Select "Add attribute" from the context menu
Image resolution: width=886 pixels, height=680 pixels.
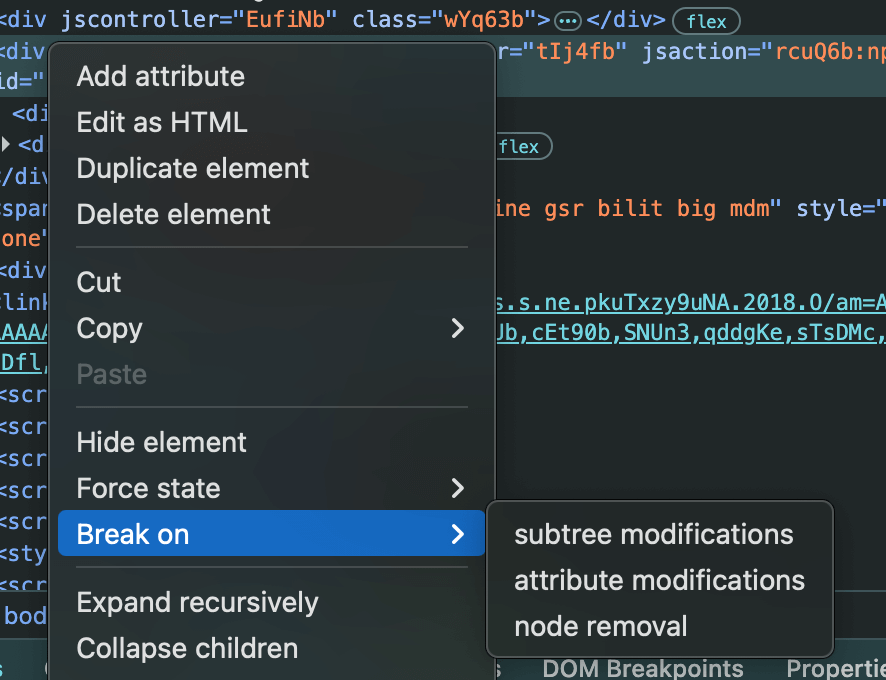(x=160, y=76)
